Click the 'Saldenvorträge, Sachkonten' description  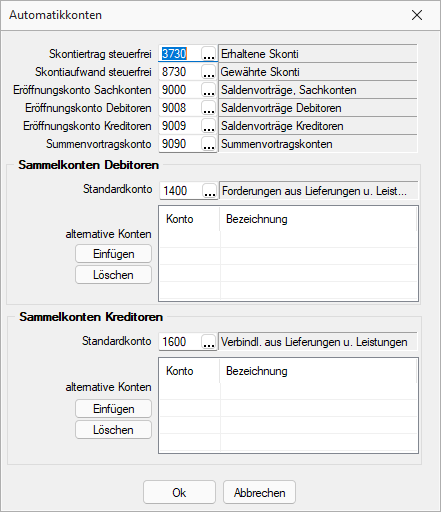(318, 90)
